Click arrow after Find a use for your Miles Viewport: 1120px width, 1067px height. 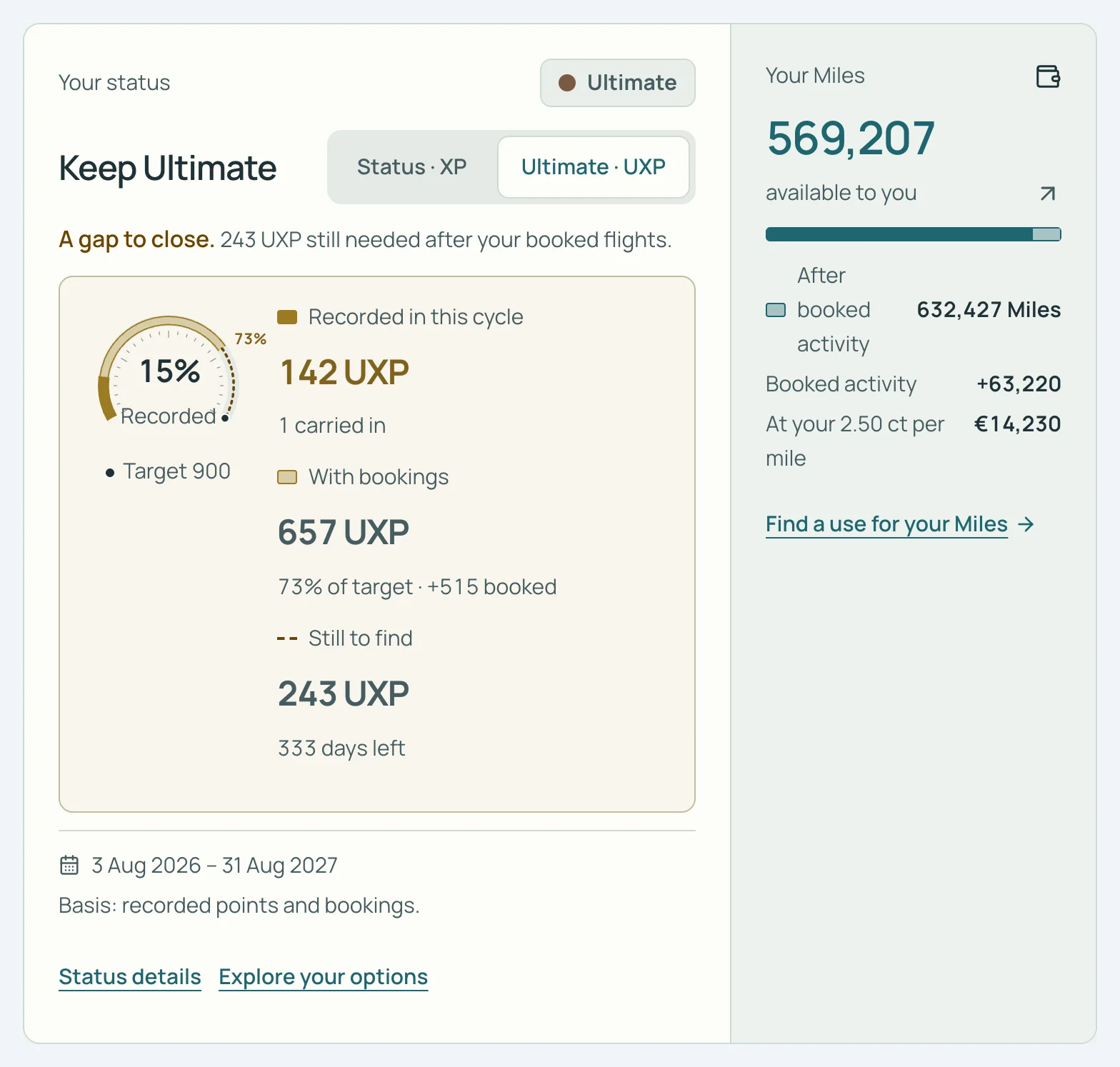1026,524
